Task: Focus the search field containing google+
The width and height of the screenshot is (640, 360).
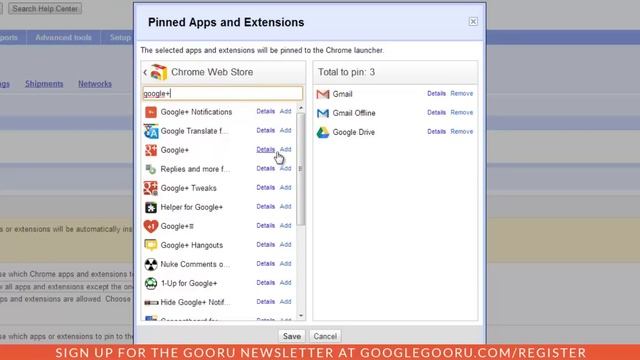Action: tap(223, 93)
